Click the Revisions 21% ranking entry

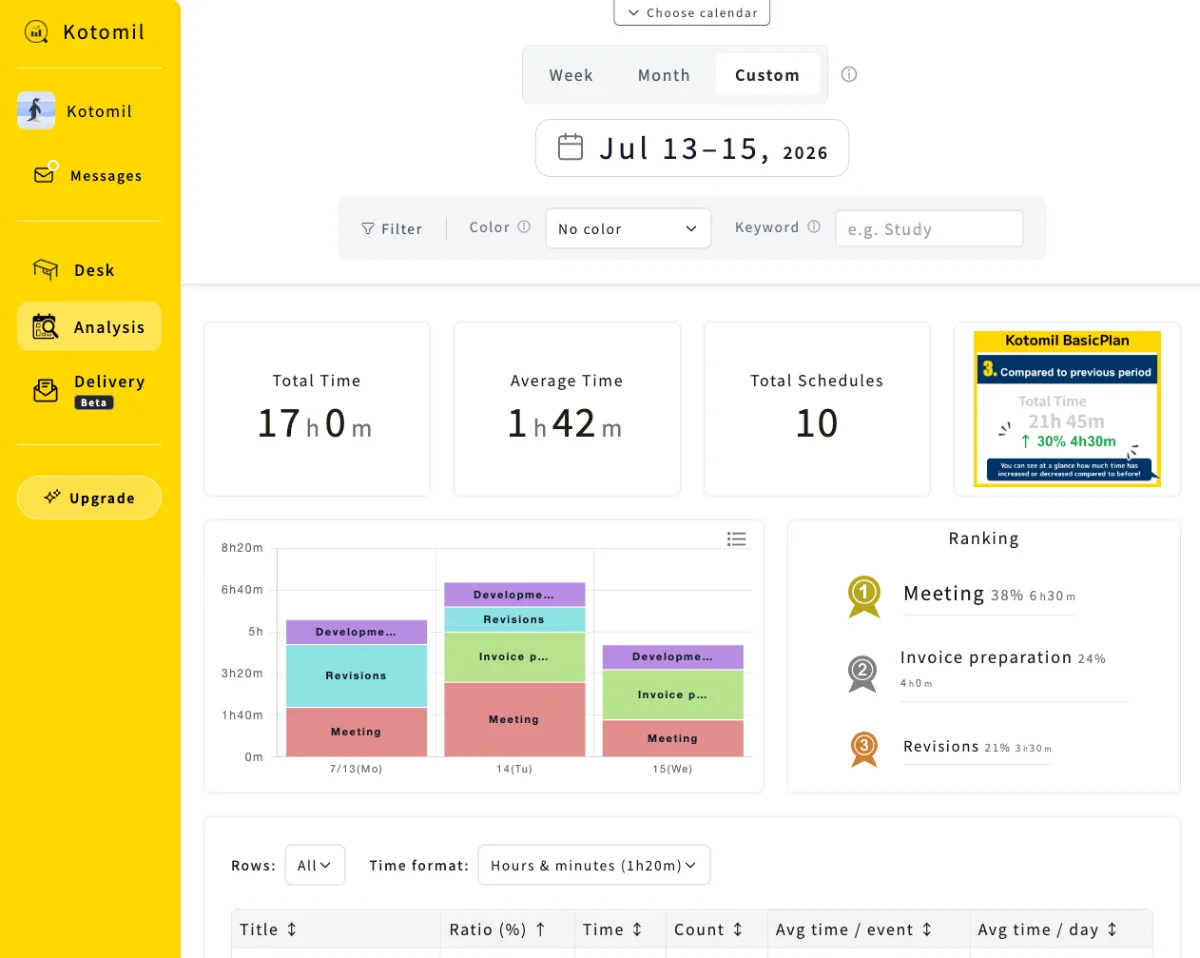pos(977,747)
